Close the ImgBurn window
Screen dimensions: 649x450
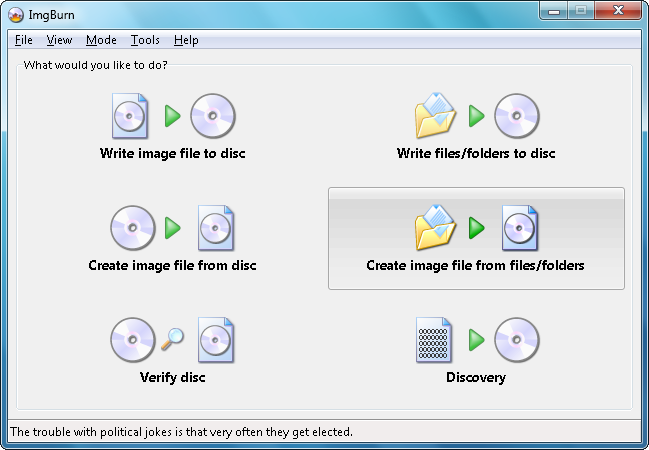point(618,10)
